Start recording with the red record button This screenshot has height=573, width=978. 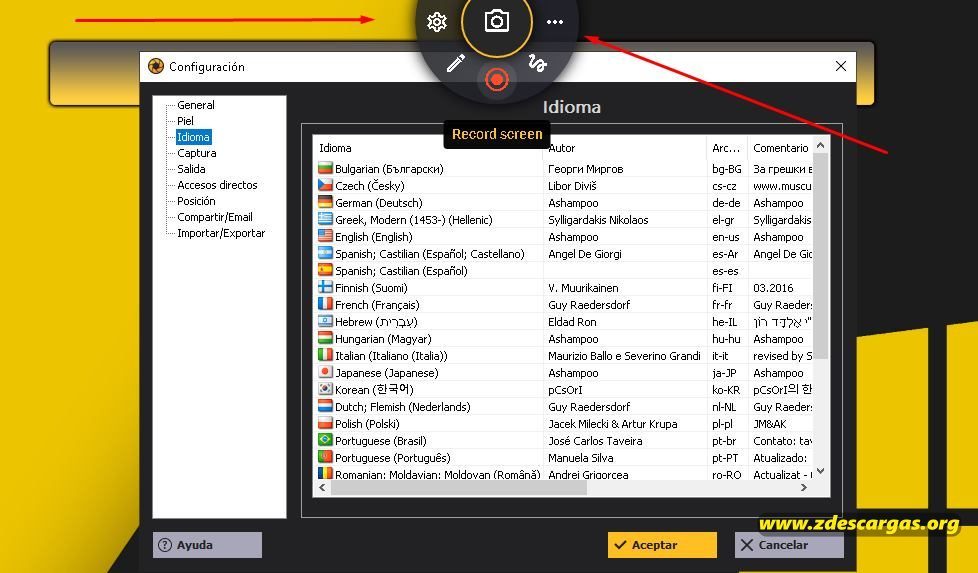coord(496,80)
